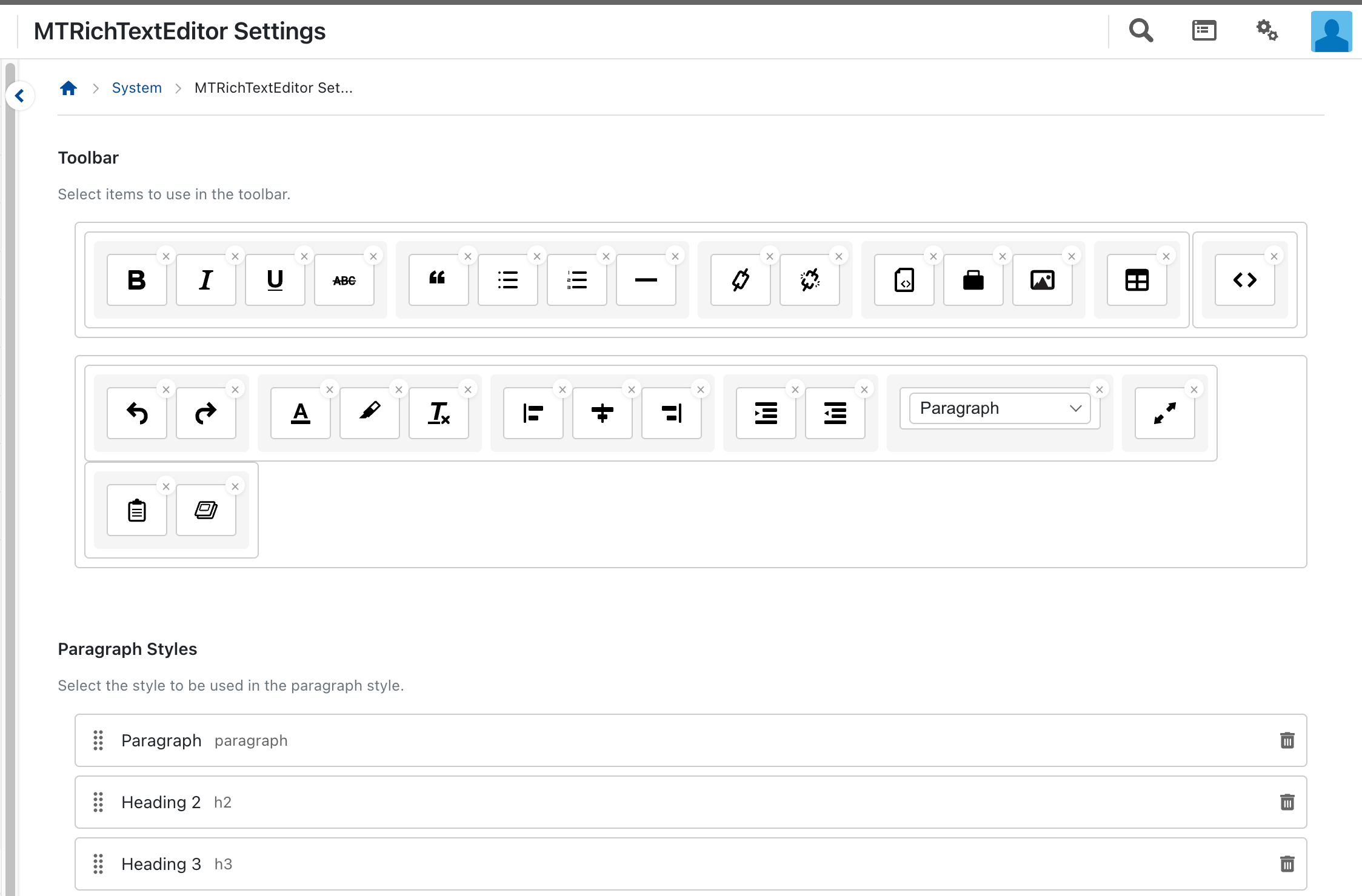This screenshot has height=896, width=1362.
Task: Click the source code view icon
Action: [x=1244, y=280]
